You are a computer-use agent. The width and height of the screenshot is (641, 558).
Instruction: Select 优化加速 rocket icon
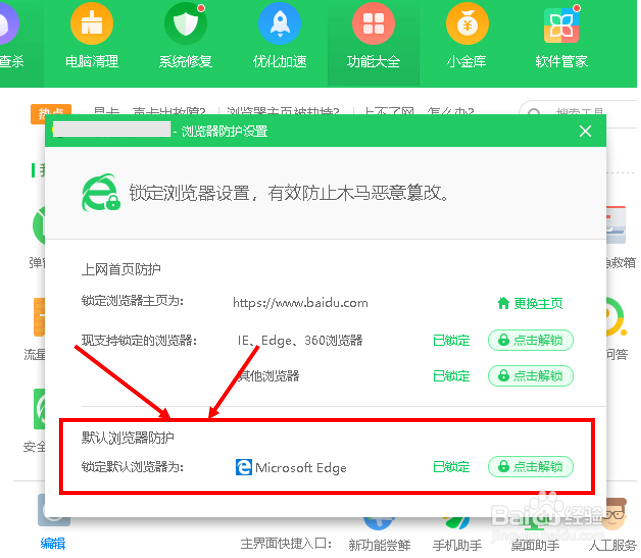point(280,23)
